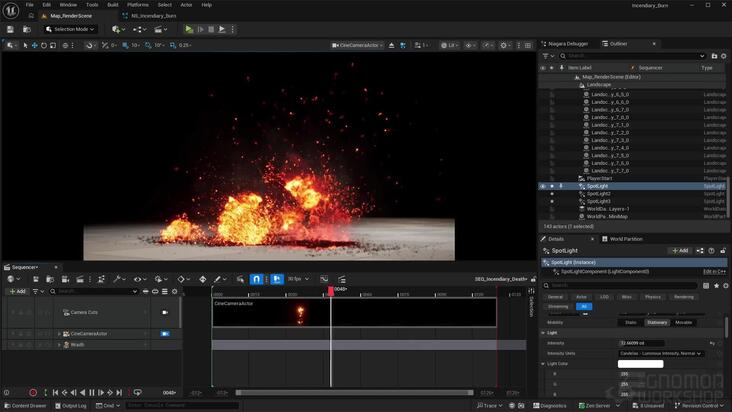This screenshot has height=412, width=732.
Task: Open Details panel settings gear
Action: (x=725, y=285)
